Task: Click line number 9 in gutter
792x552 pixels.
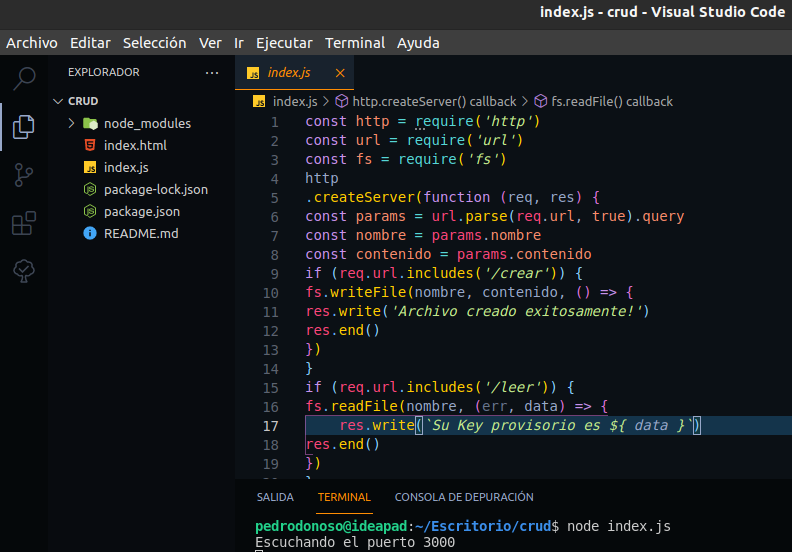Action: pyautogui.click(x=274, y=274)
